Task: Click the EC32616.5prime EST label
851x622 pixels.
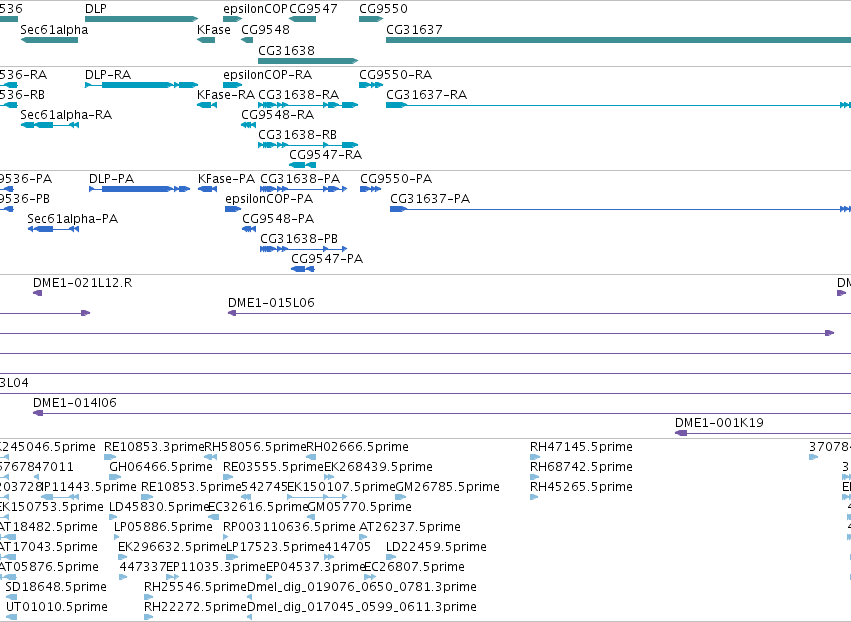Action: click(x=258, y=507)
